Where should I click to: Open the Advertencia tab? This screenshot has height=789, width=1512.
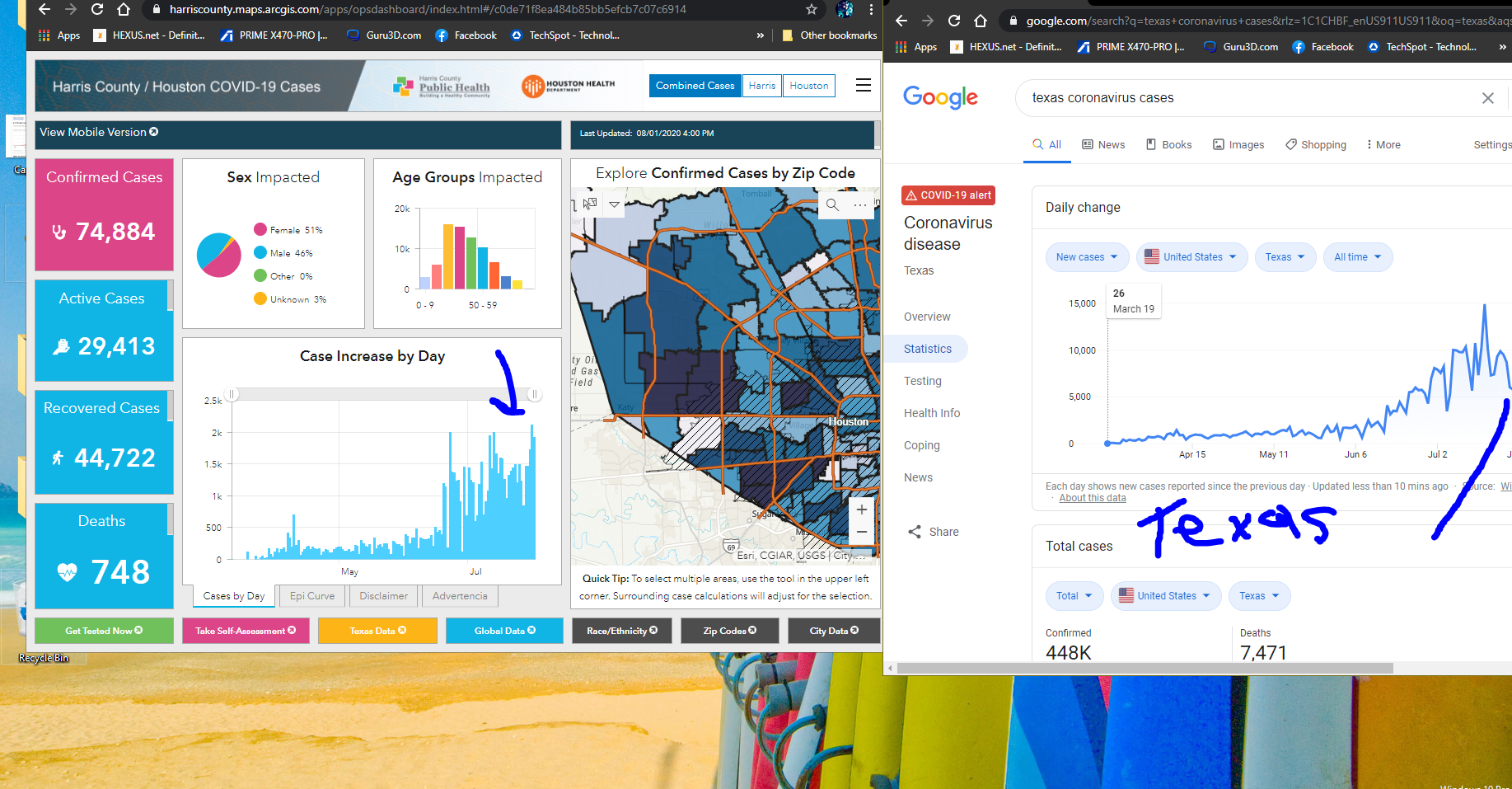coord(460,596)
